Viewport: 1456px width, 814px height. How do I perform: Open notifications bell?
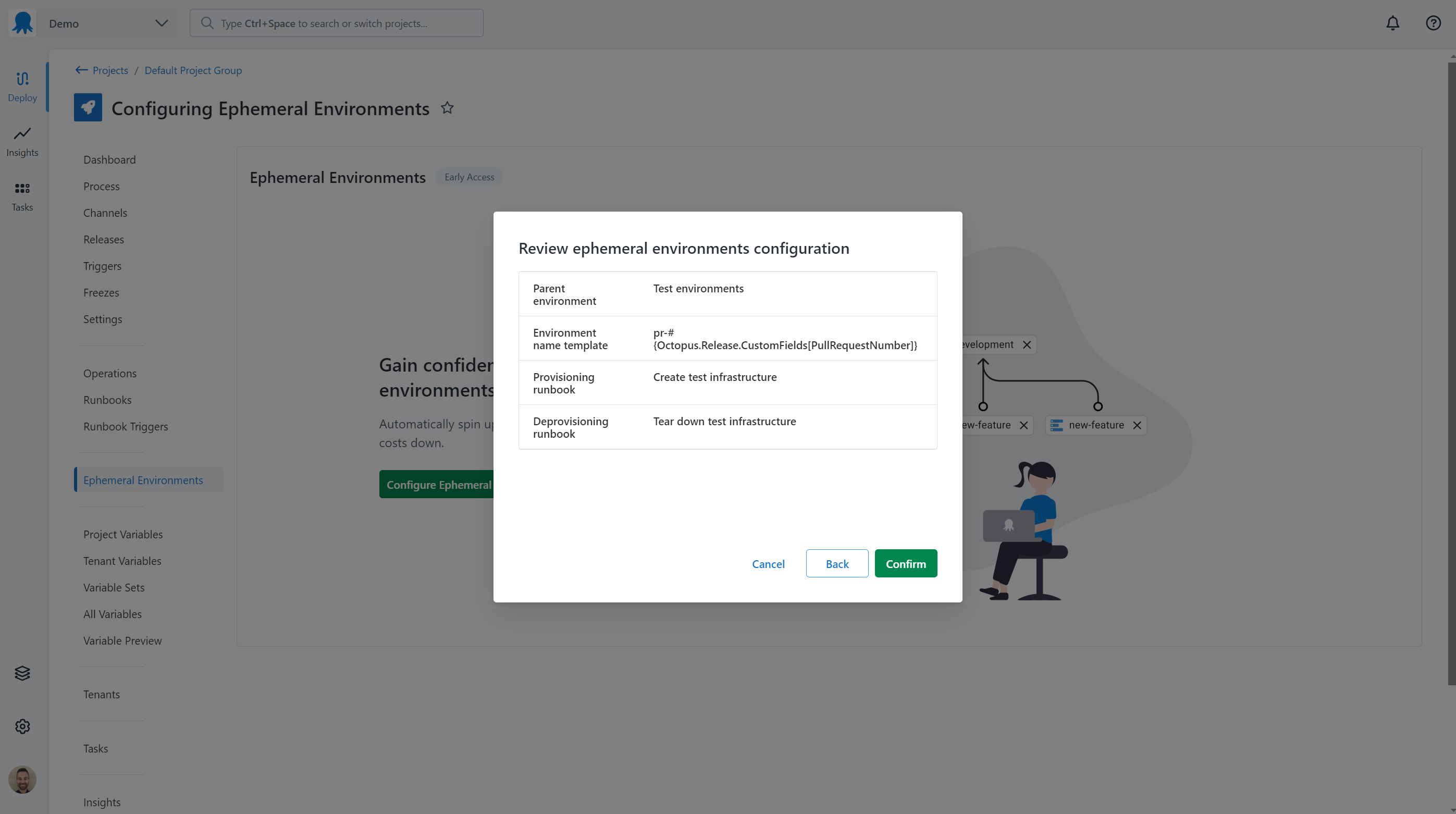click(1393, 23)
